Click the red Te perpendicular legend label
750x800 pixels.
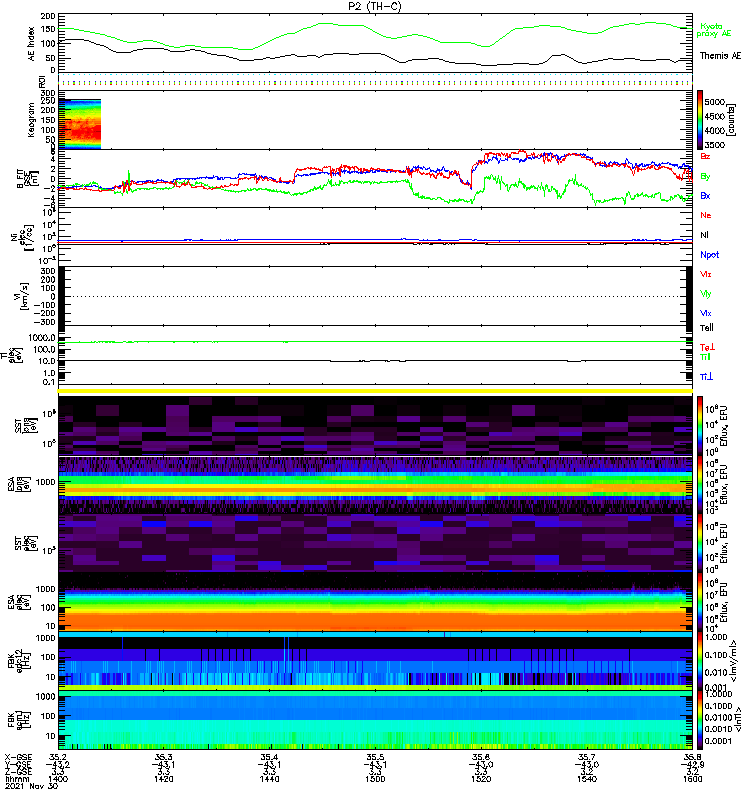pyautogui.click(x=707, y=347)
